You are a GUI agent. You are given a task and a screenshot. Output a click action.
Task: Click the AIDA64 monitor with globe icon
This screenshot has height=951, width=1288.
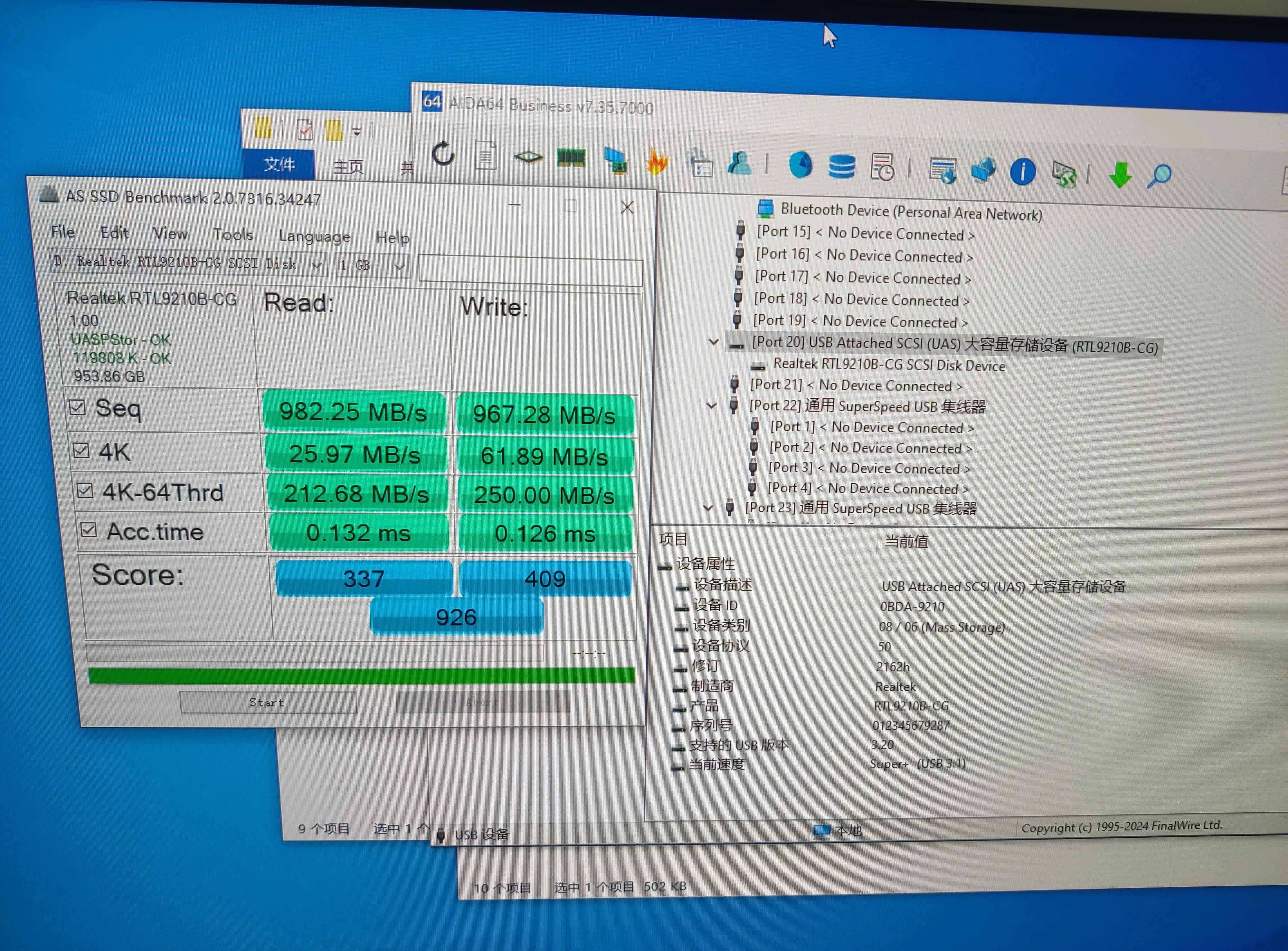coord(942,170)
